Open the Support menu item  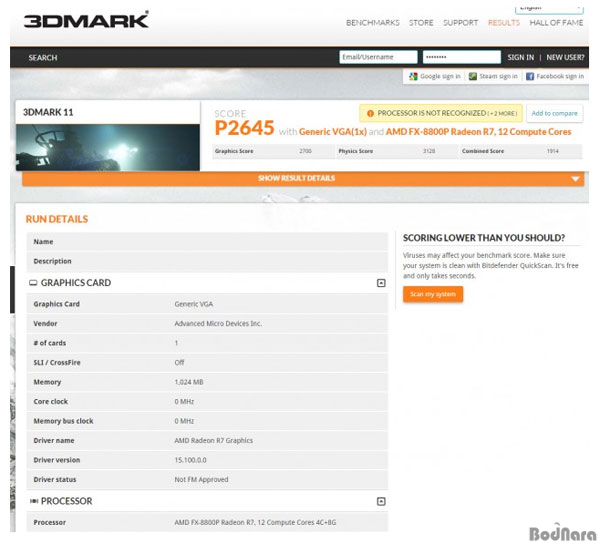point(460,23)
